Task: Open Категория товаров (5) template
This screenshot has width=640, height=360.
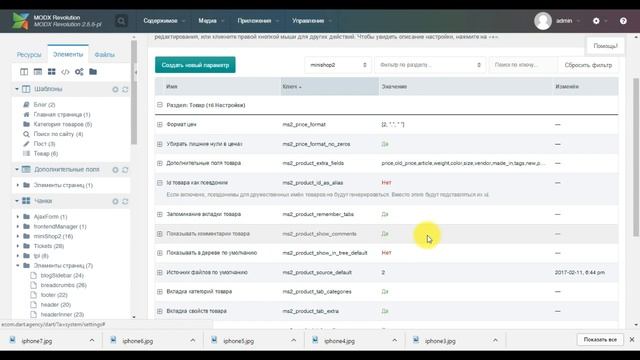Action: tap(63, 124)
